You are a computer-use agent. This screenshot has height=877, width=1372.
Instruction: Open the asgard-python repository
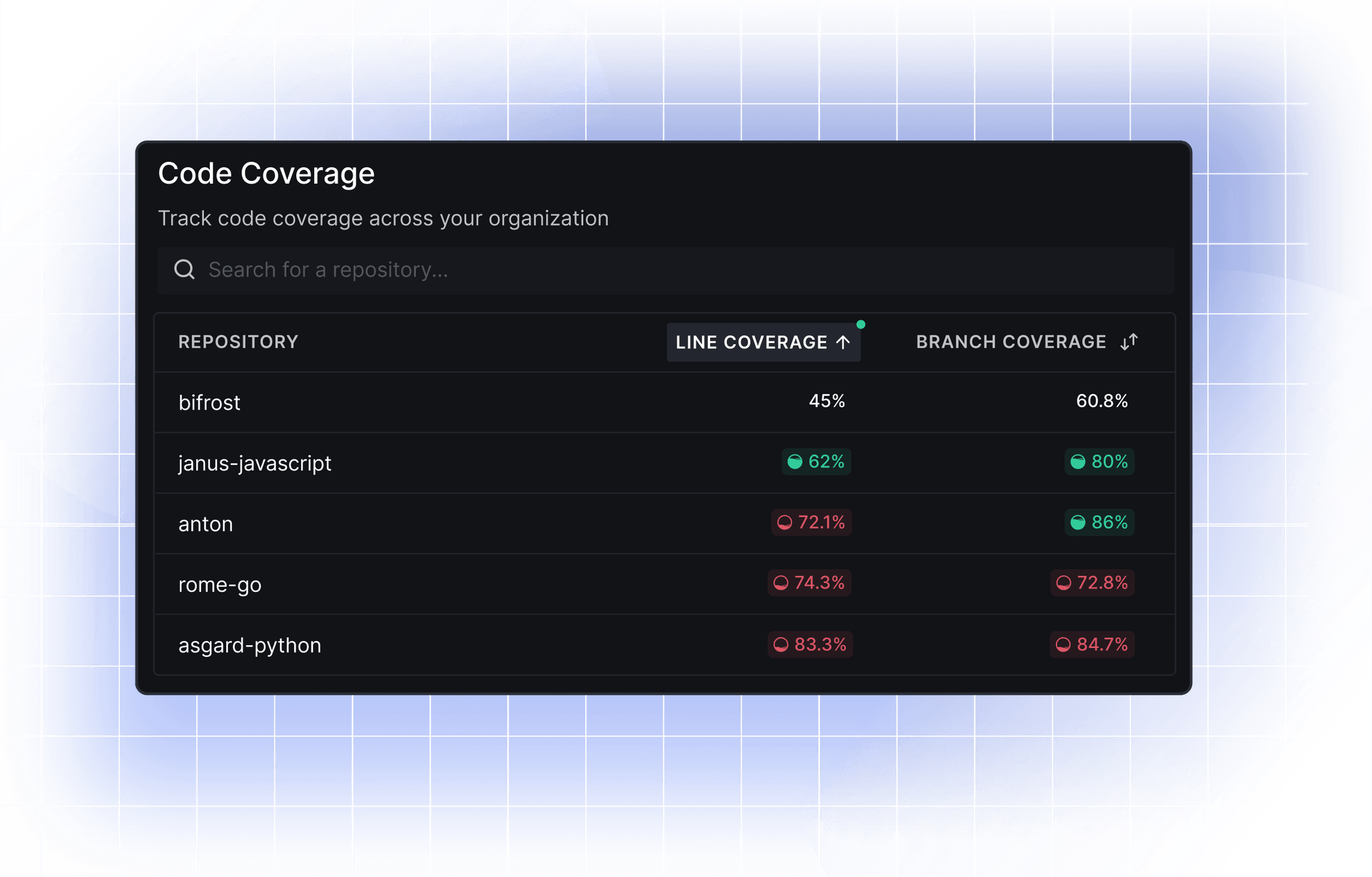pos(250,645)
